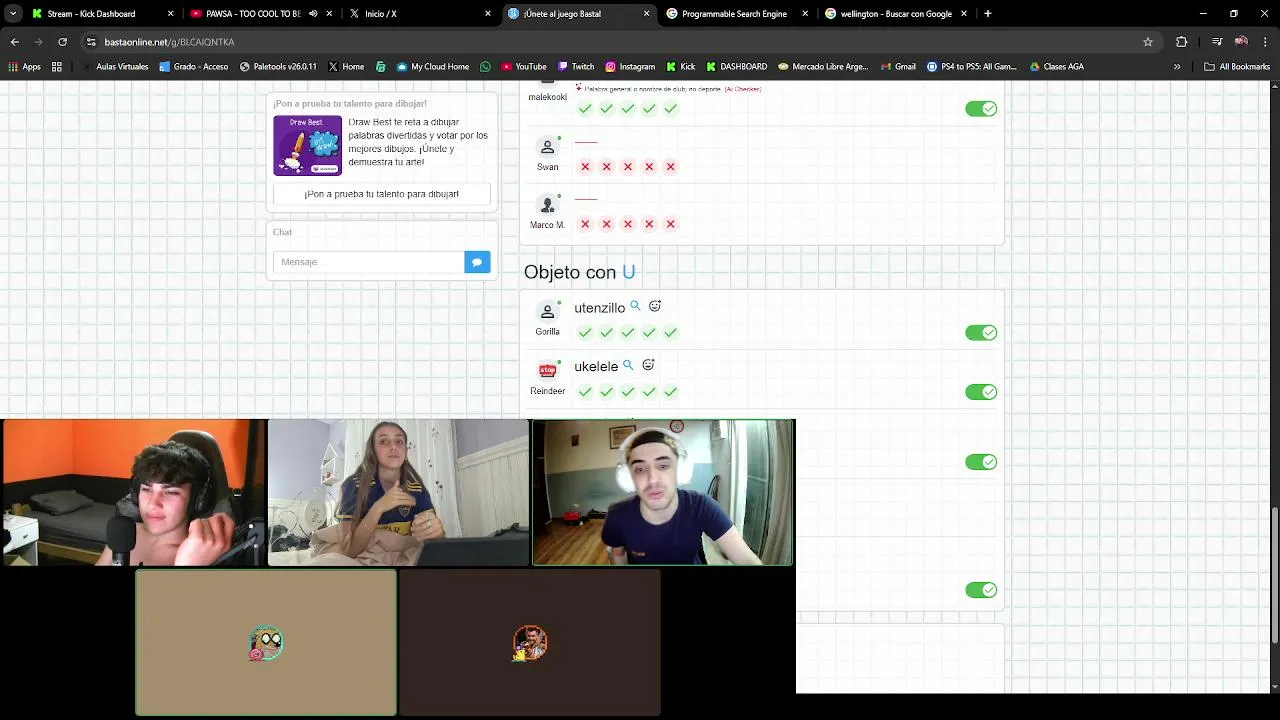Open the tab search dropdown arrow

point(13,14)
